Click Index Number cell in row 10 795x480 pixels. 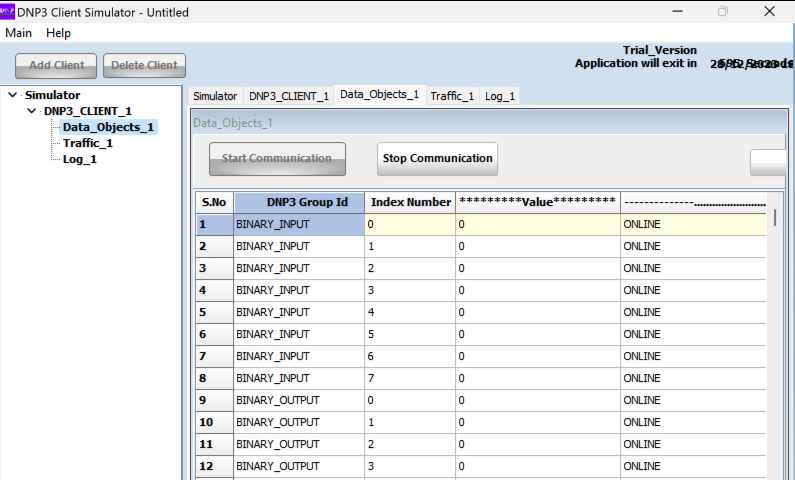click(410, 422)
